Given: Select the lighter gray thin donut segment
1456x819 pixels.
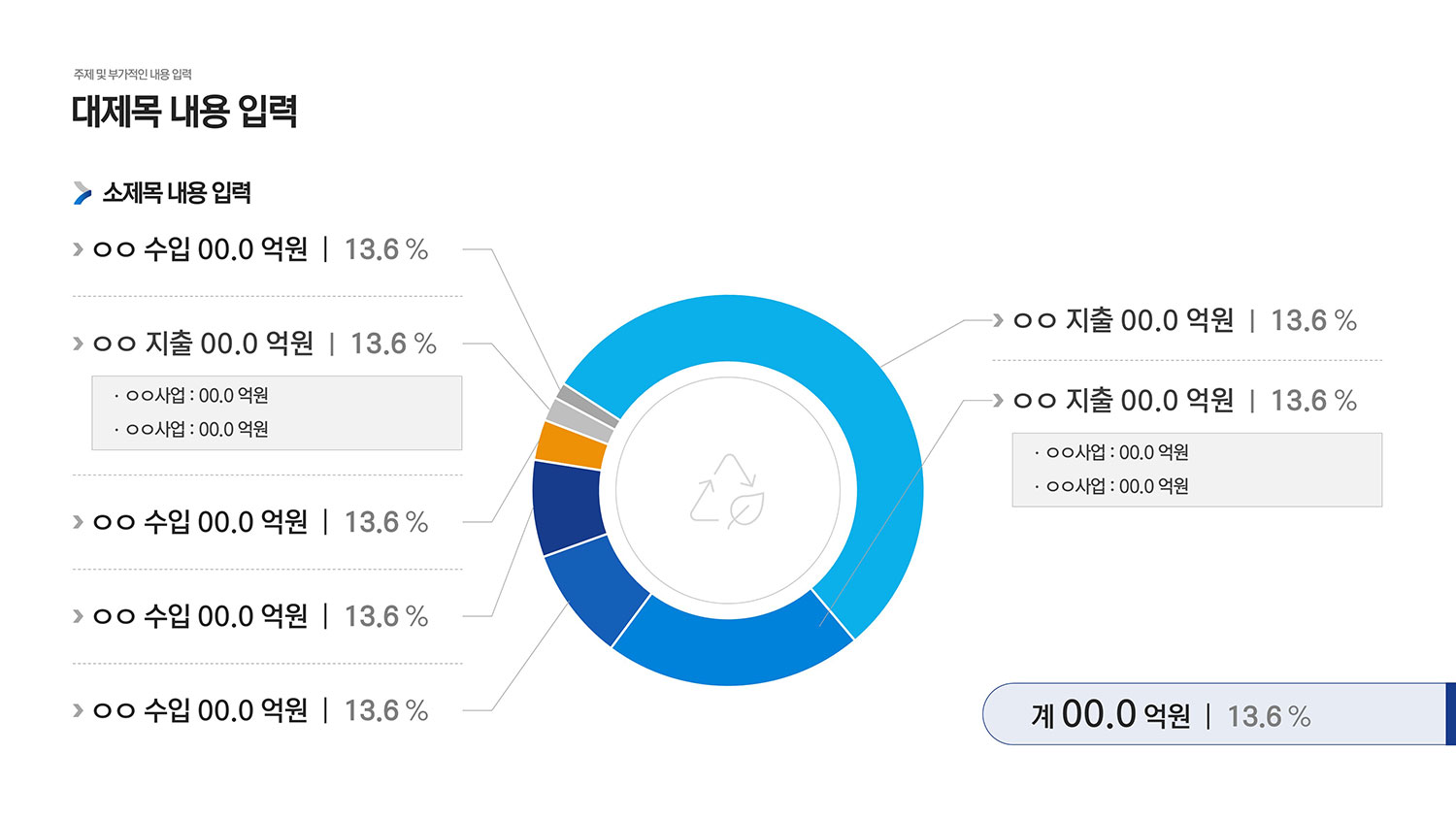Looking at the screenshot, I should point(579,420).
